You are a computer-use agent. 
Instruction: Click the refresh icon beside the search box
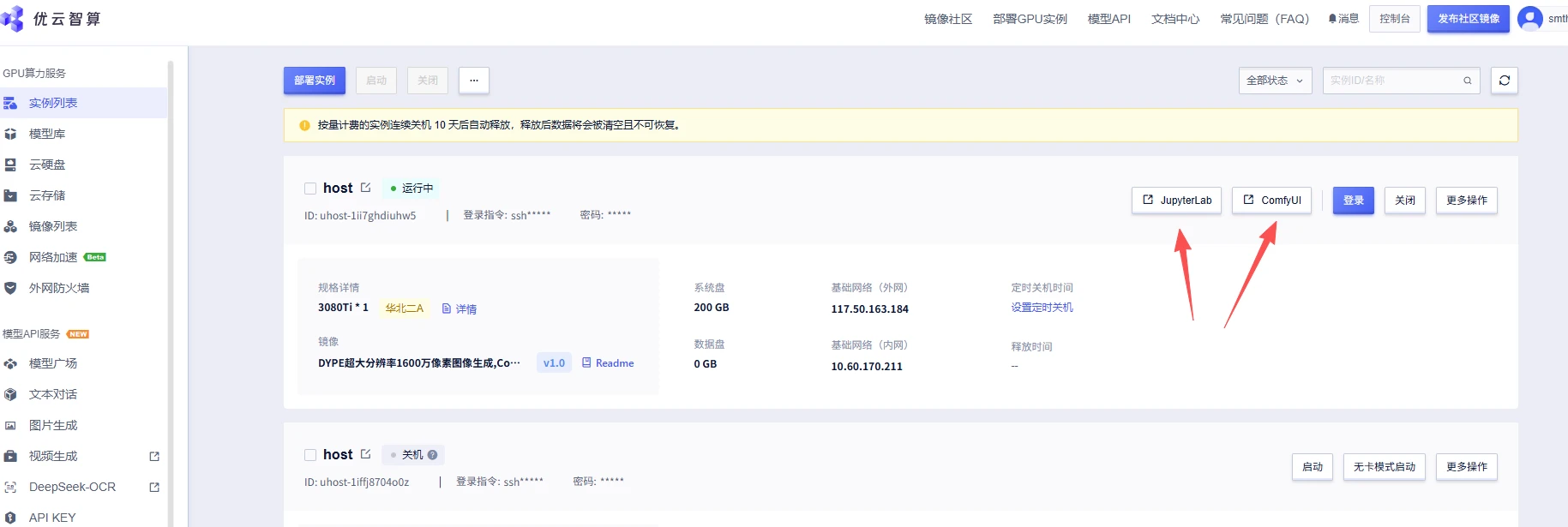pos(1504,81)
